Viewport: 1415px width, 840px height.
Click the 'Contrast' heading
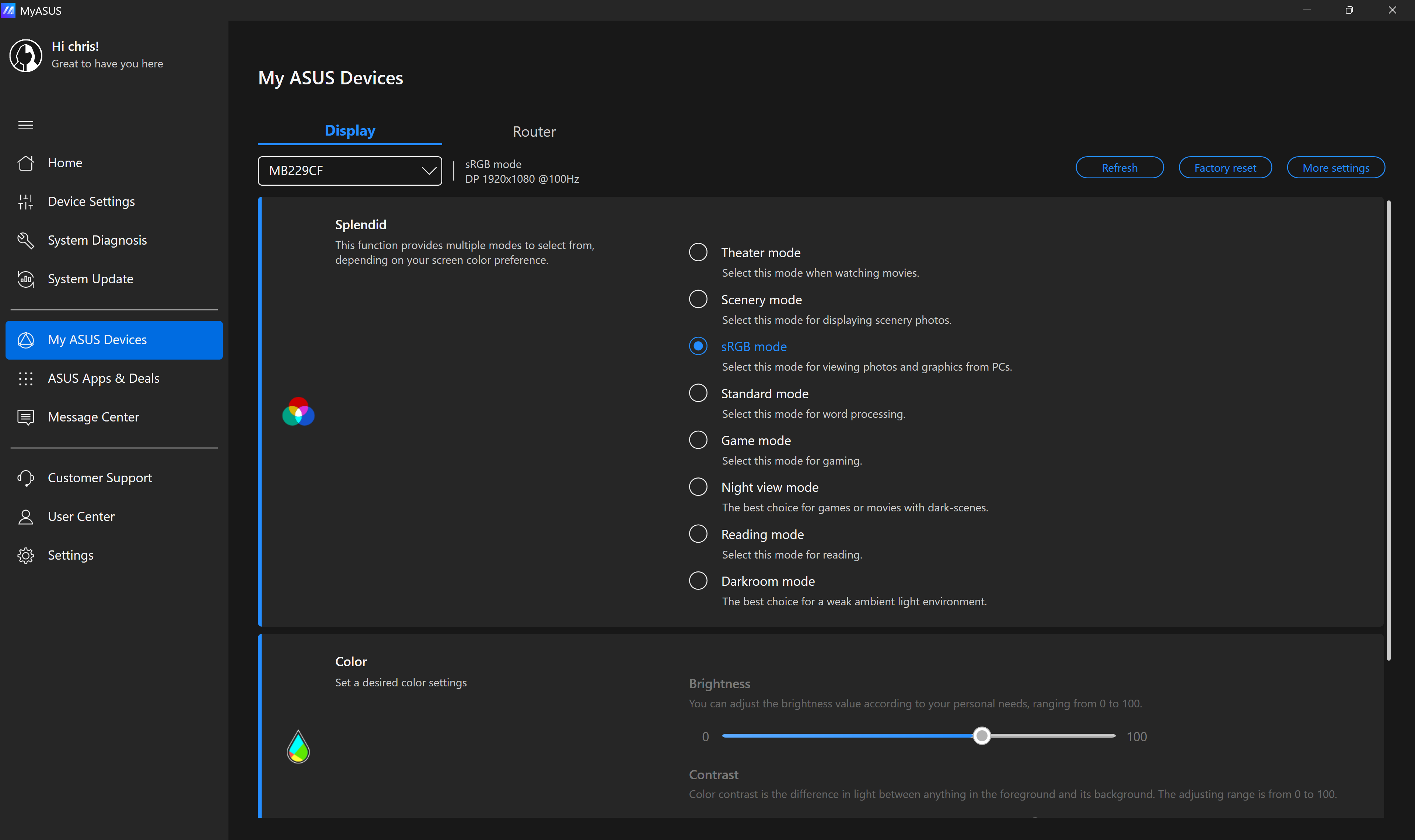713,774
